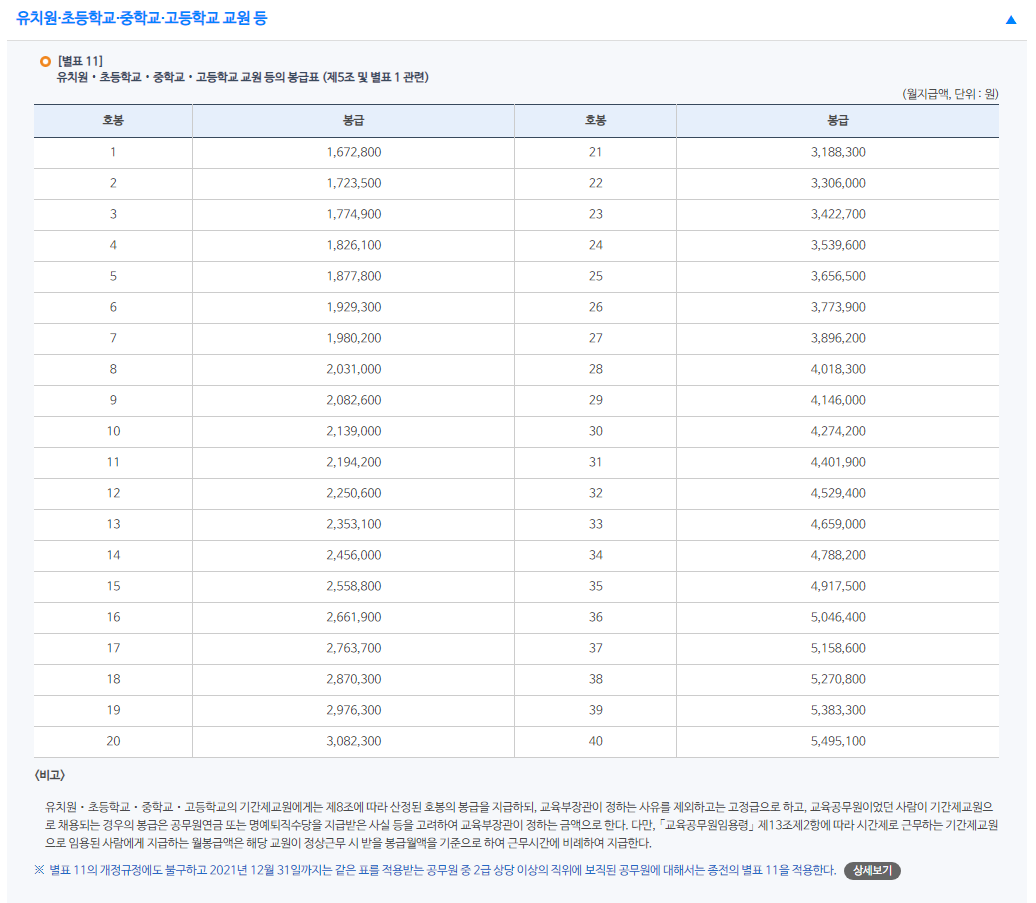1036x903 pixels.
Task: Select the salary value 2,870,300
Action: click(353, 680)
